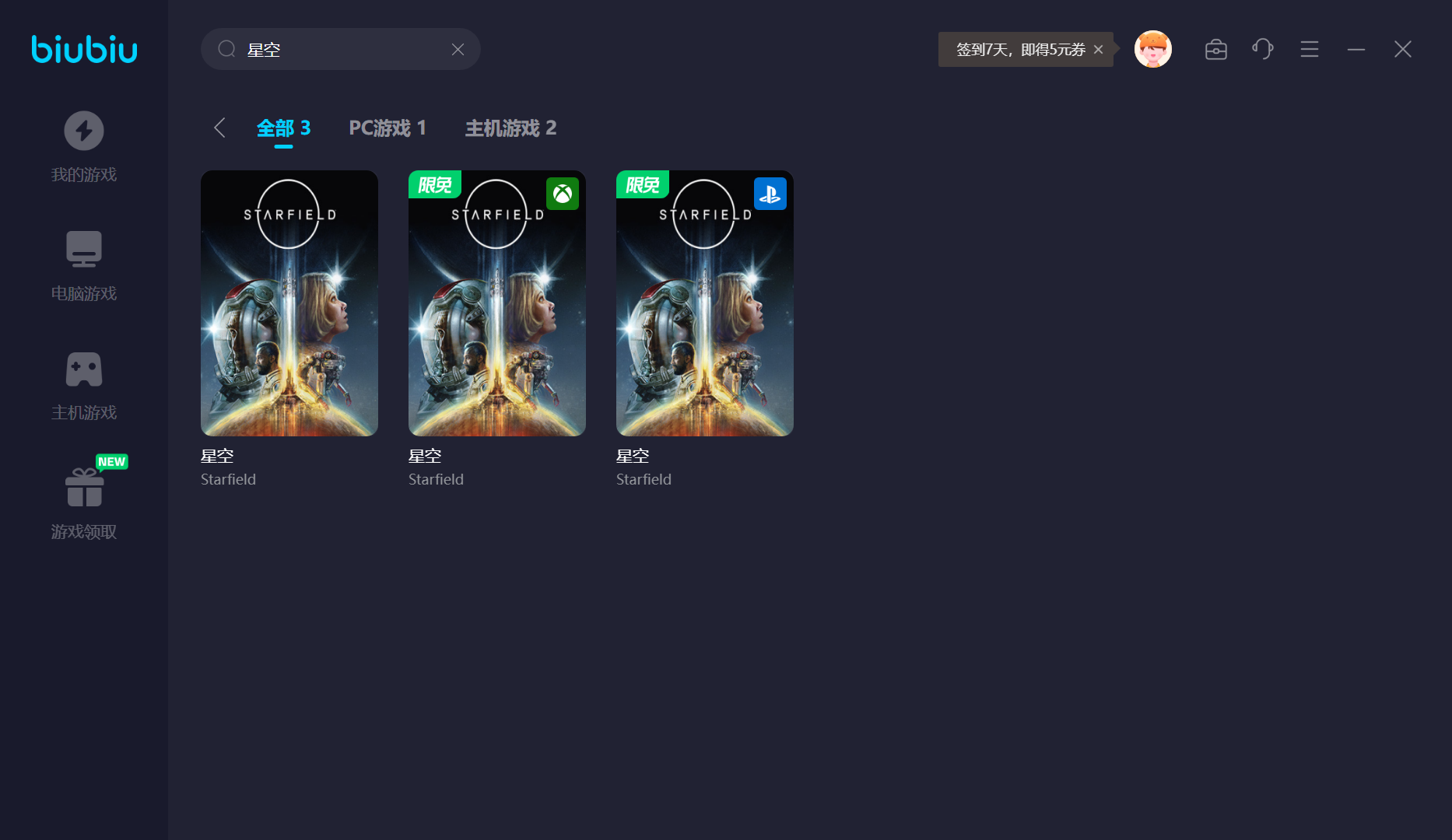Click 限免 tag on Xbox Starfield card
The width and height of the screenshot is (1452, 840).
click(x=435, y=184)
